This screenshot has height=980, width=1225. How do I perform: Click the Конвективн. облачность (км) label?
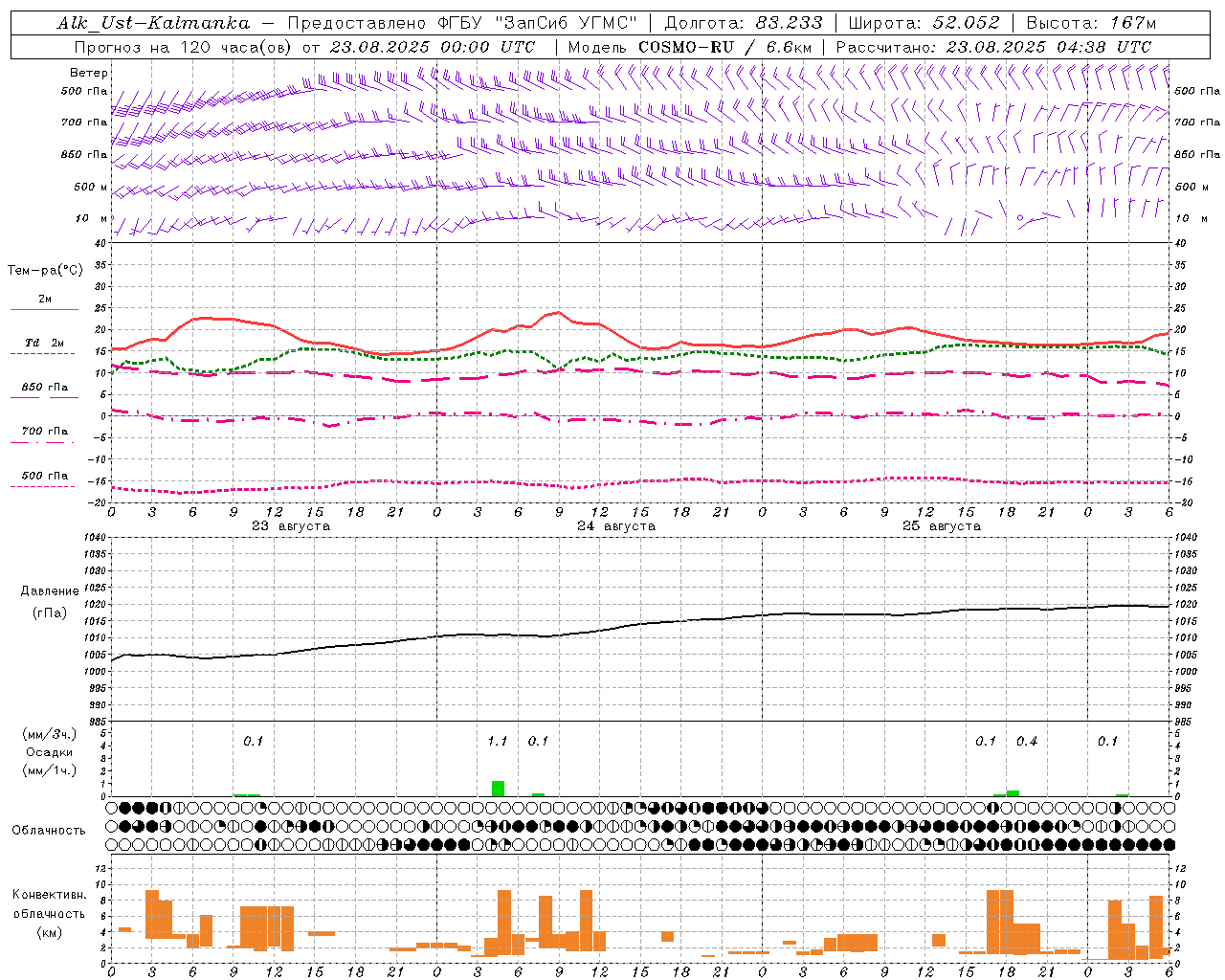coord(50,914)
